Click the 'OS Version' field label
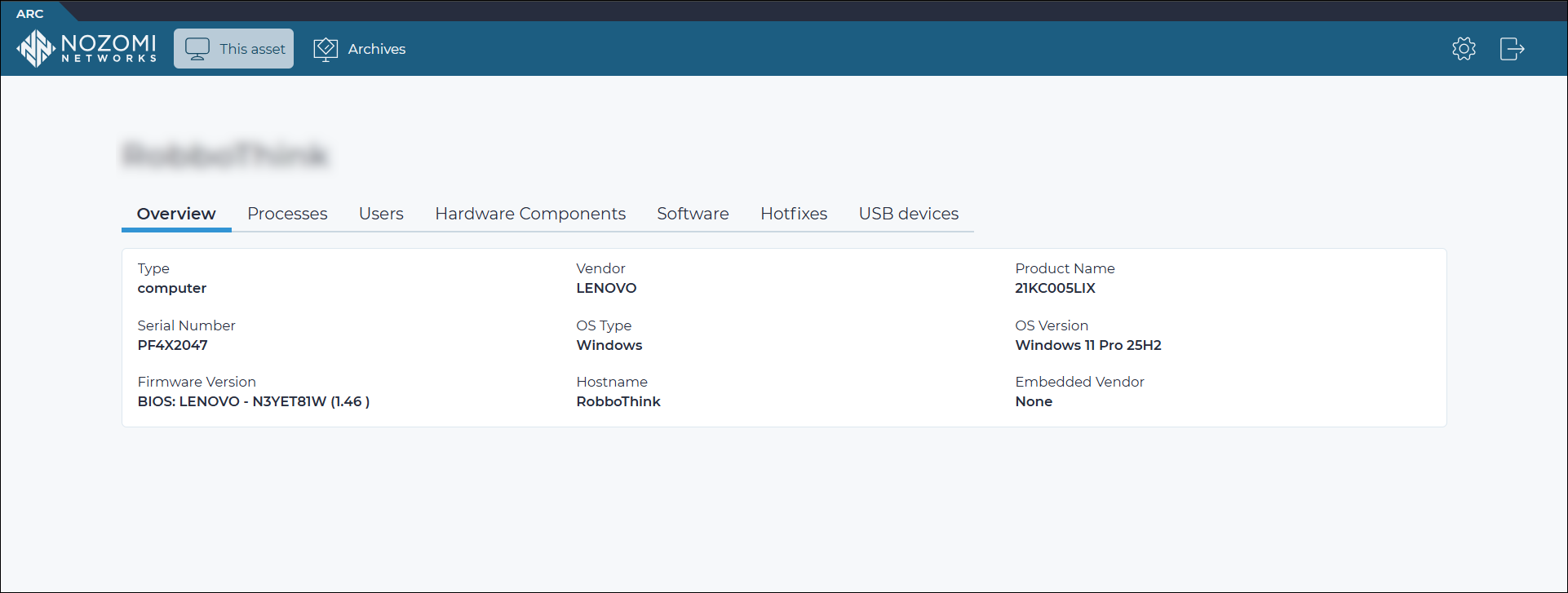Viewport: 1568px width, 593px height. click(1052, 325)
